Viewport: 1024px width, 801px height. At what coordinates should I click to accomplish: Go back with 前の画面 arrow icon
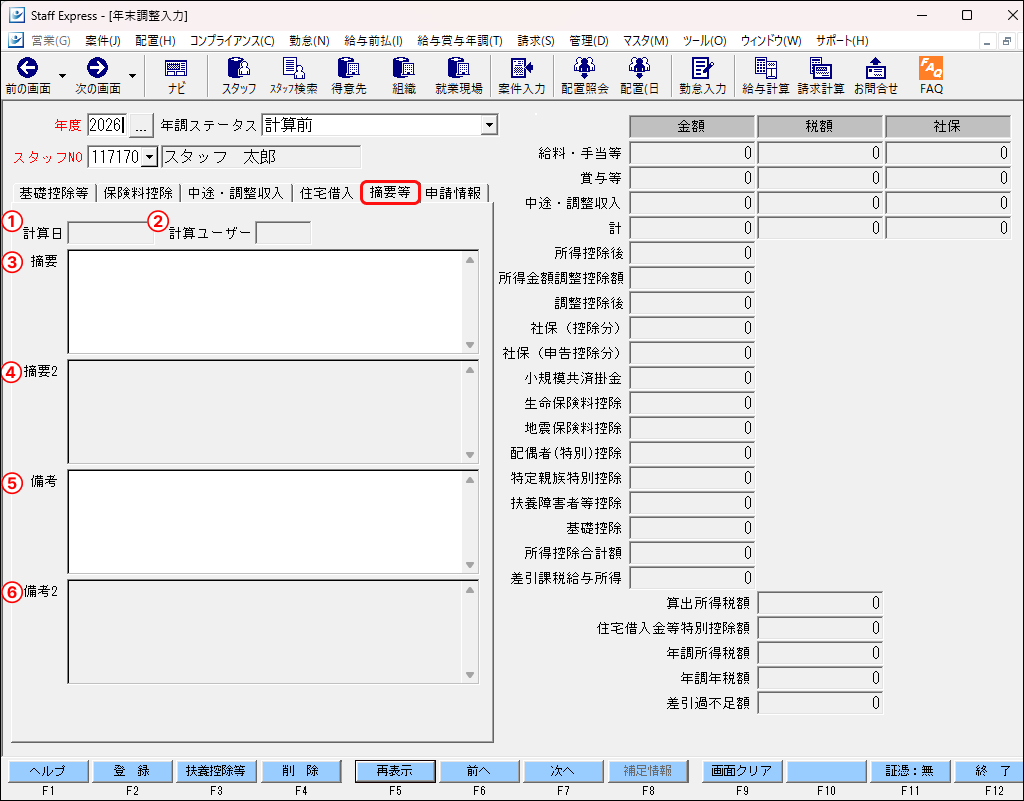tap(27, 68)
